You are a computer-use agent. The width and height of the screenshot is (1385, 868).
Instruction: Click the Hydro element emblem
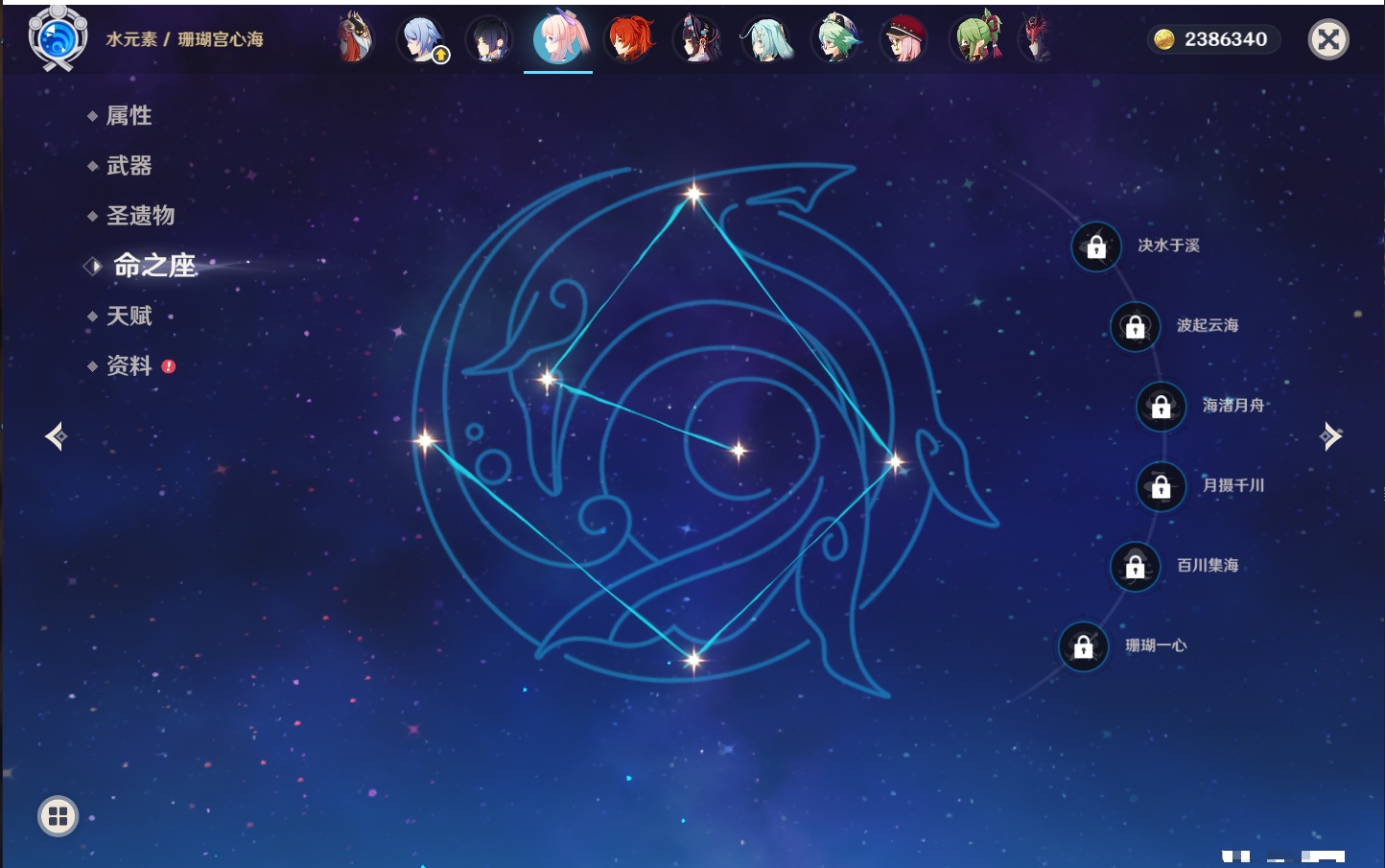click(x=58, y=38)
